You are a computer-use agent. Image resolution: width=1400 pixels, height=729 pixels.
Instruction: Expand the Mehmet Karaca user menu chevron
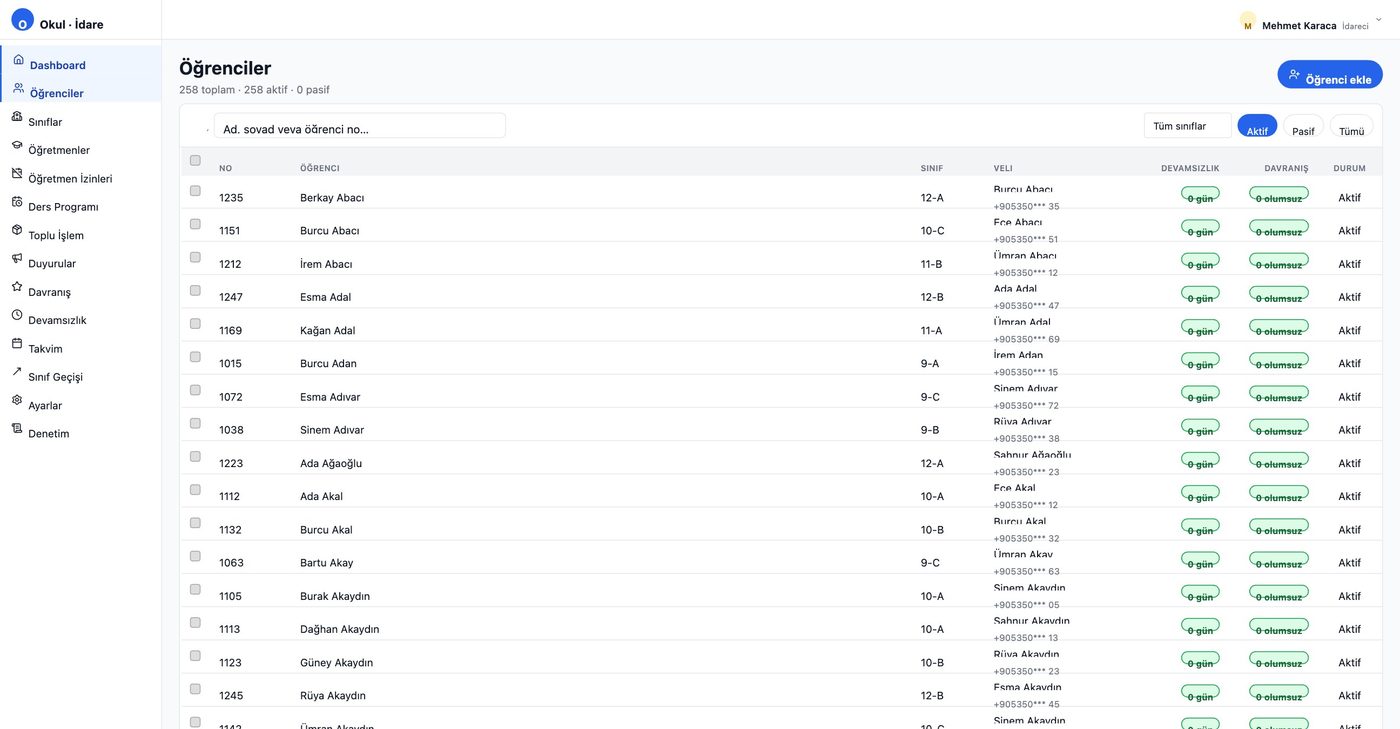[x=1379, y=20]
